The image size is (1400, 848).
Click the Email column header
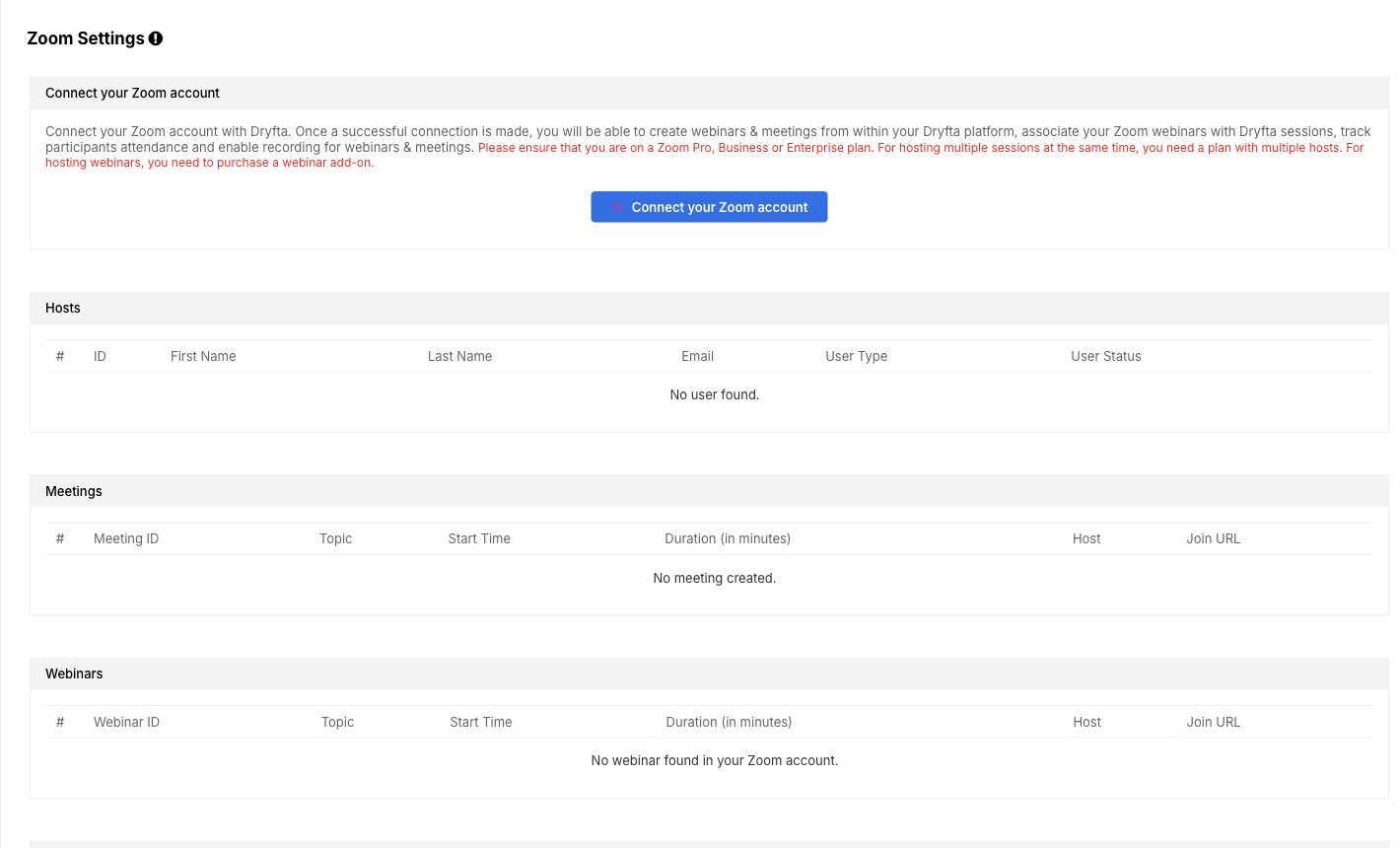pos(697,356)
